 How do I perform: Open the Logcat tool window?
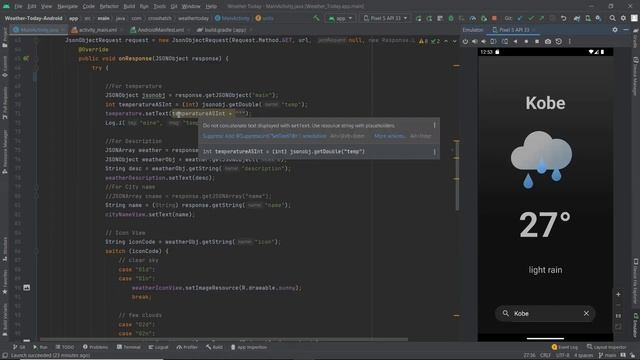click(158, 347)
